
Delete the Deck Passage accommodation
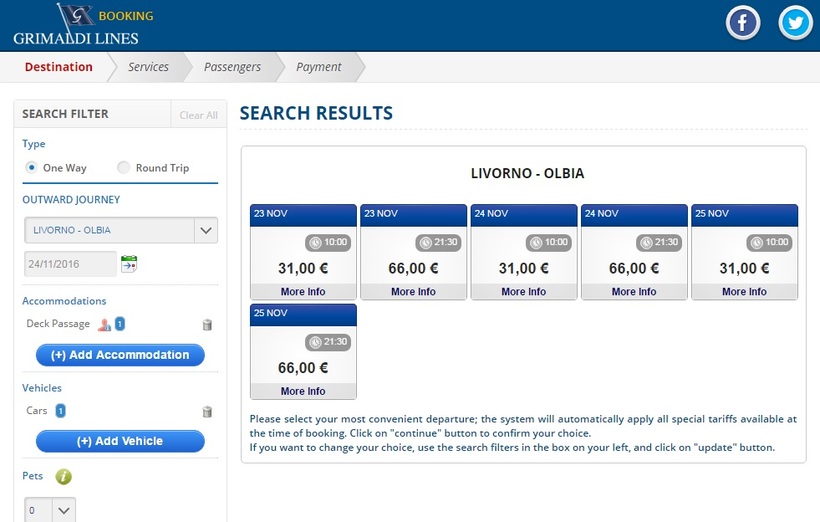[207, 324]
